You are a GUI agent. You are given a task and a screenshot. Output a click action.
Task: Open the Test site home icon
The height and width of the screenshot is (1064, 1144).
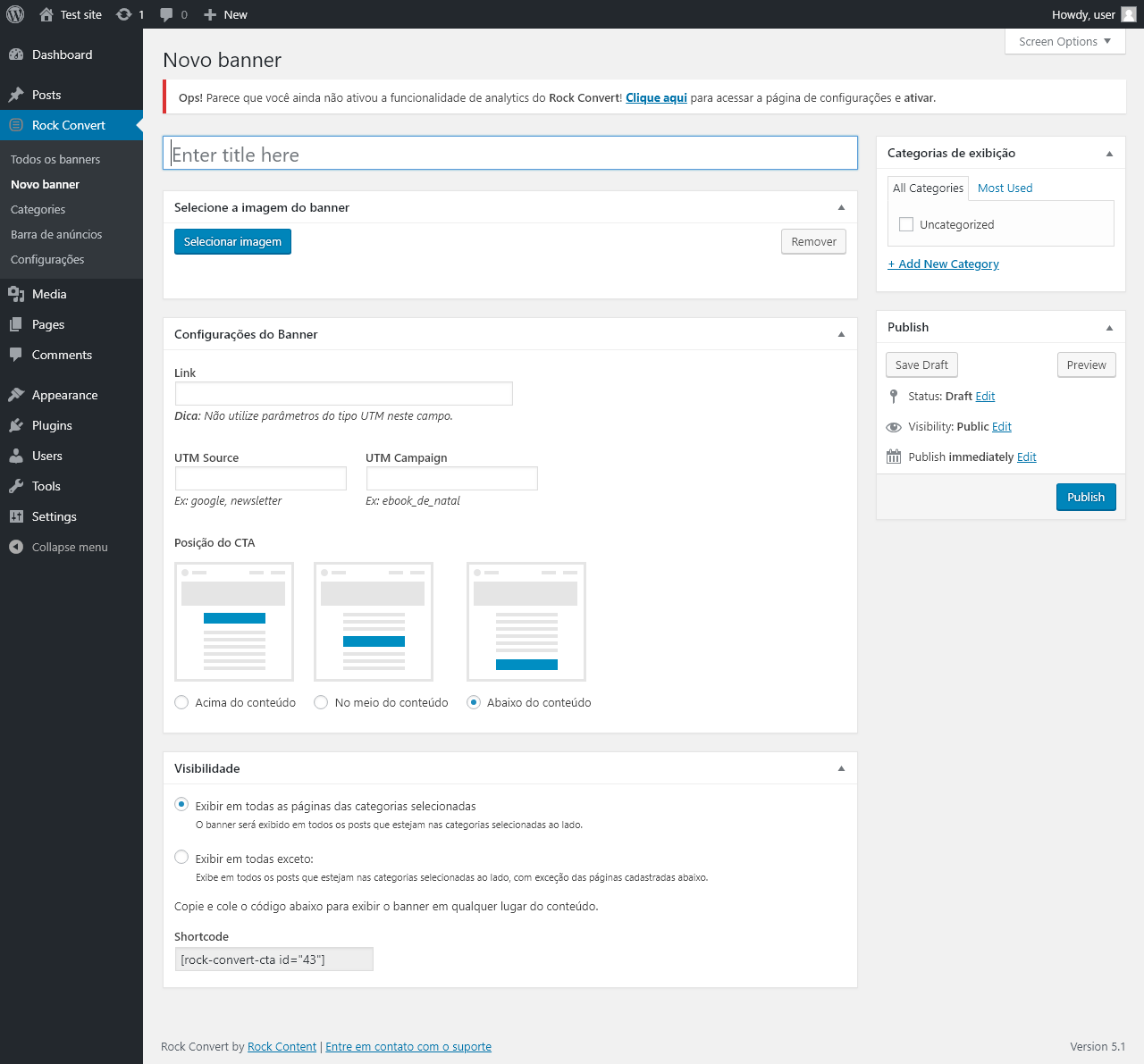(46, 14)
